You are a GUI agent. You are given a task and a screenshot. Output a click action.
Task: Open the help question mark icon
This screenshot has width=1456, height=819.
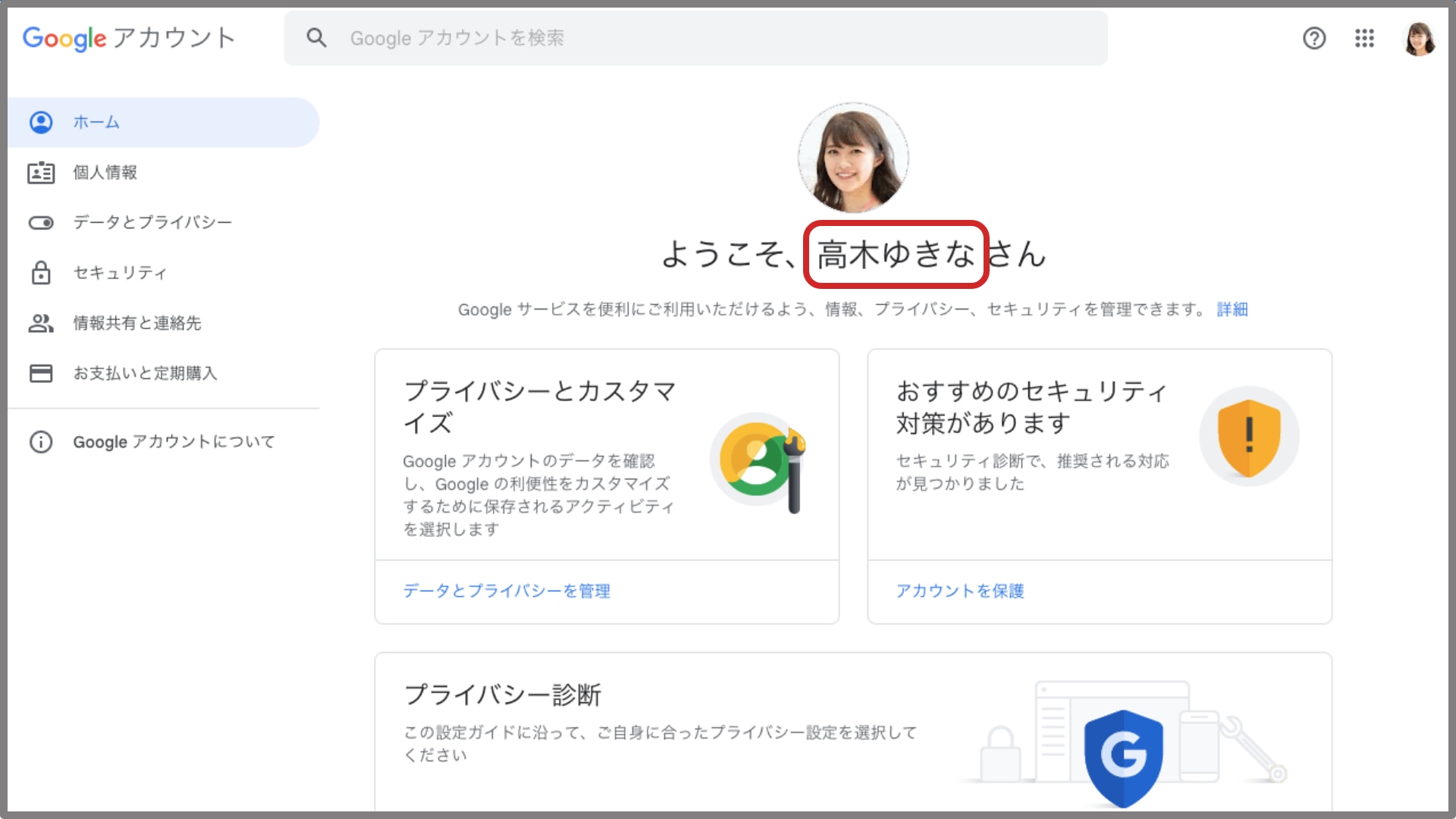(1314, 38)
